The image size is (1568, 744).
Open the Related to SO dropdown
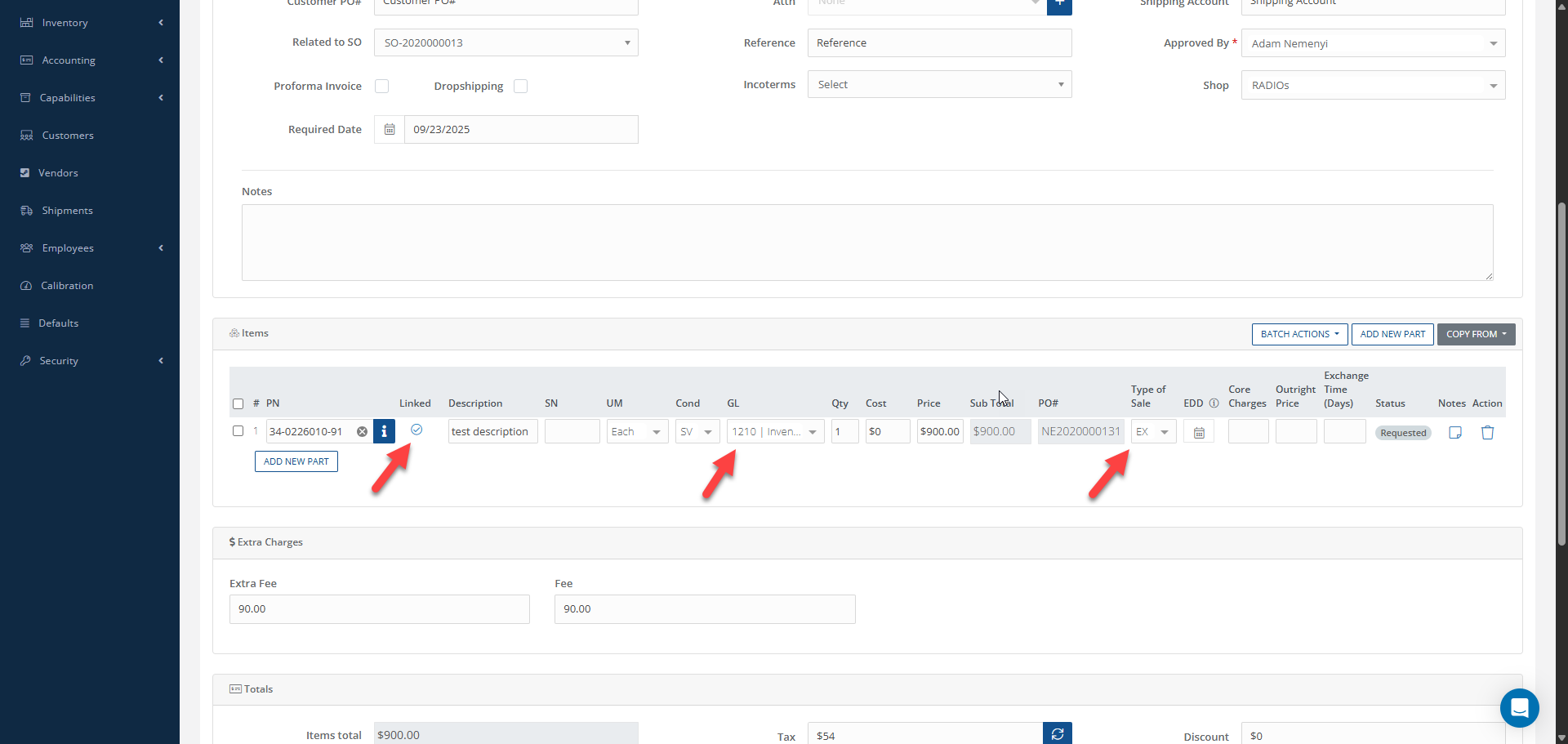[x=506, y=43]
